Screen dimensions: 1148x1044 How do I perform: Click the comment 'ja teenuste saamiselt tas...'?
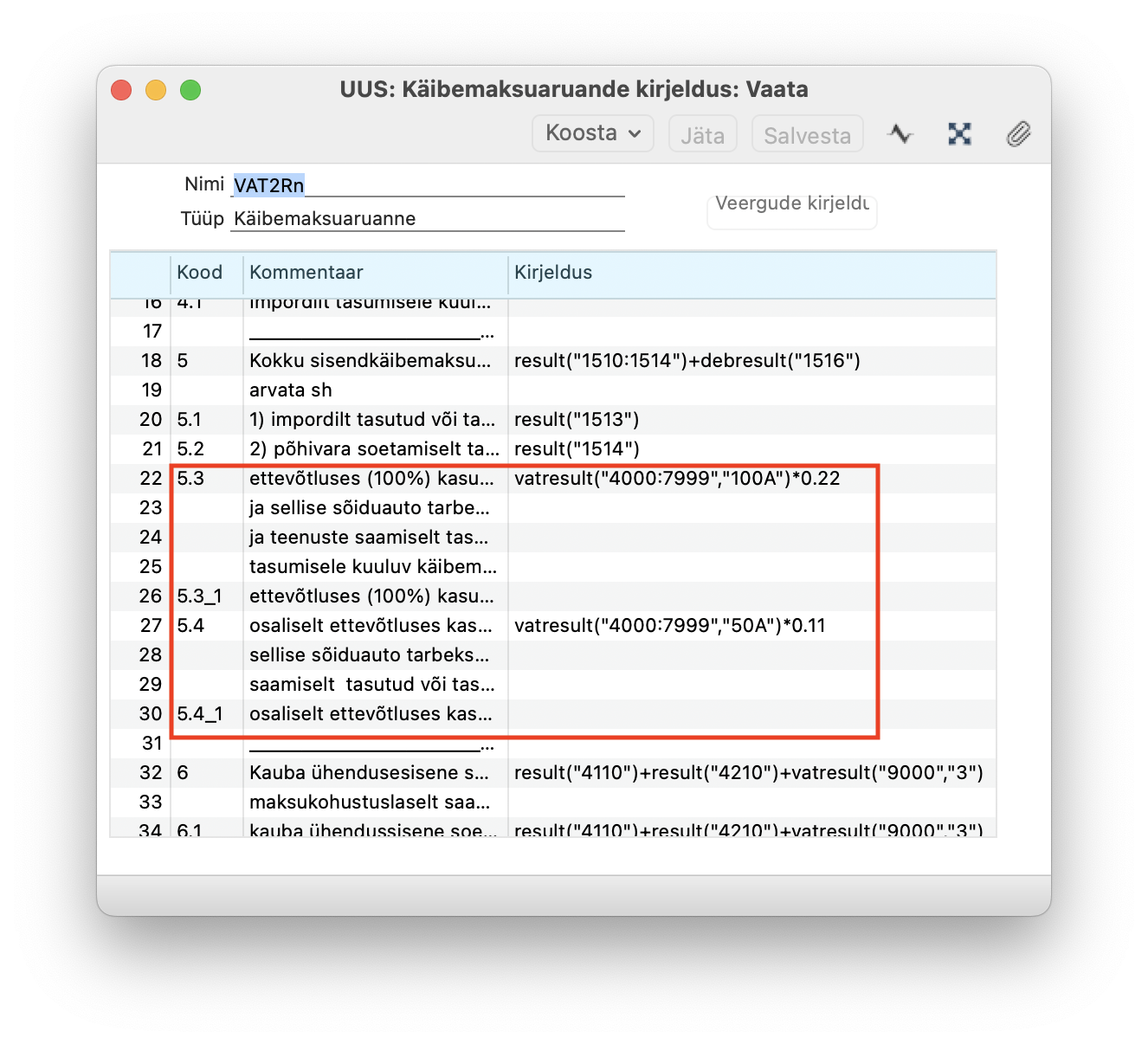[369, 538]
